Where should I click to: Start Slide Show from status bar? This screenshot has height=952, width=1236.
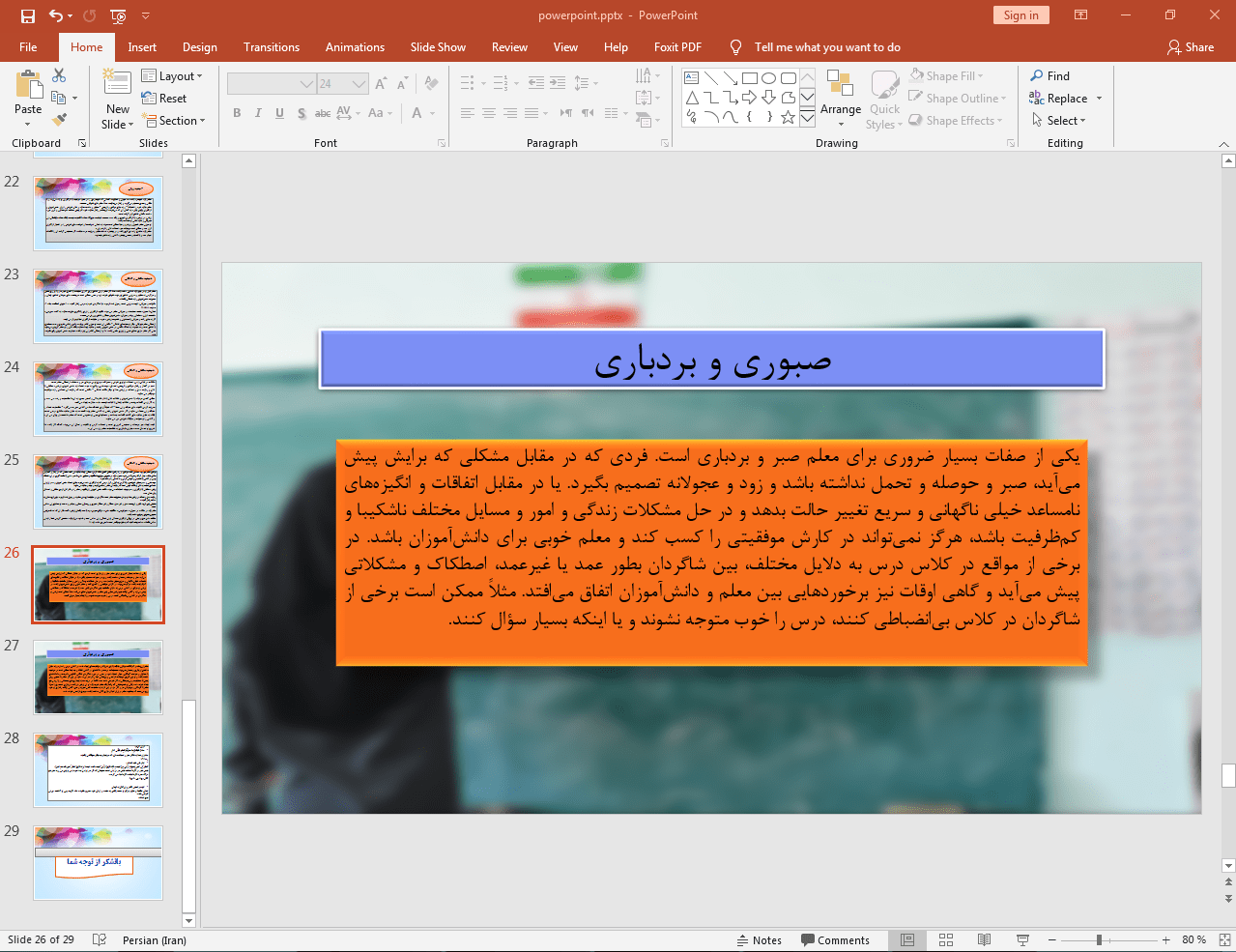(1022, 939)
